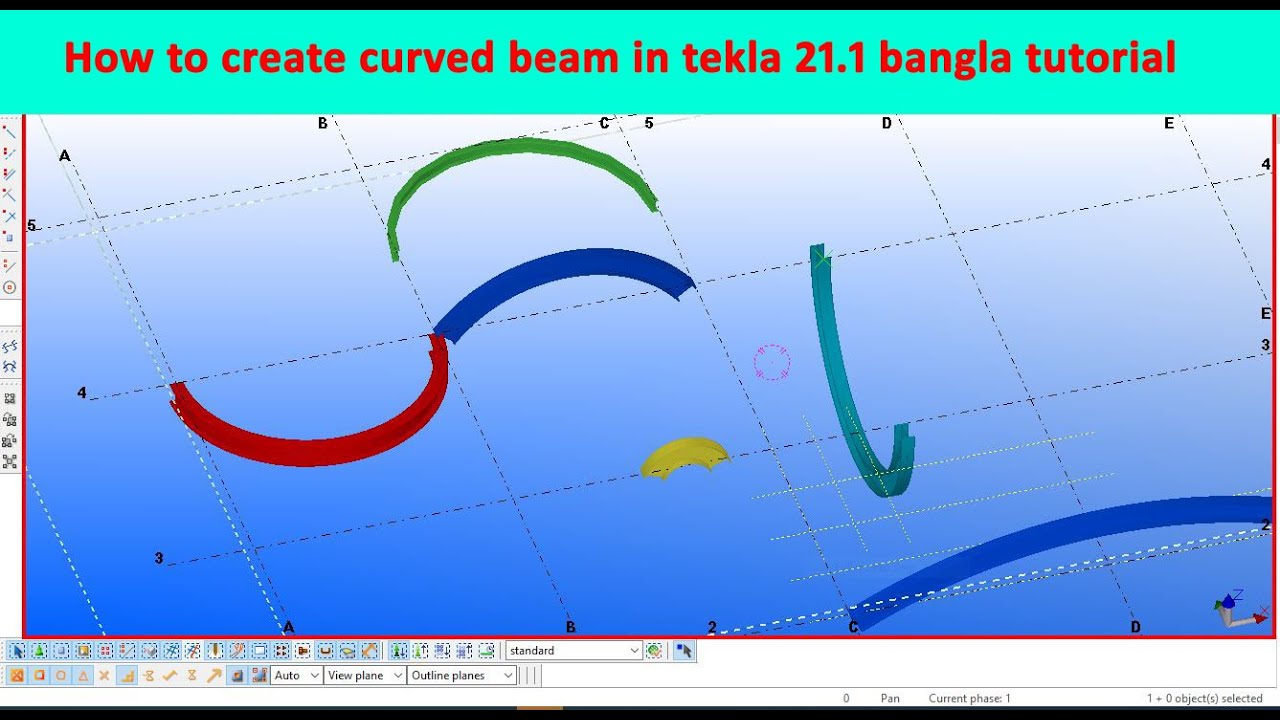Click the snap to lines arrow icon
Screen dimensions: 1280x720
(x=214, y=675)
